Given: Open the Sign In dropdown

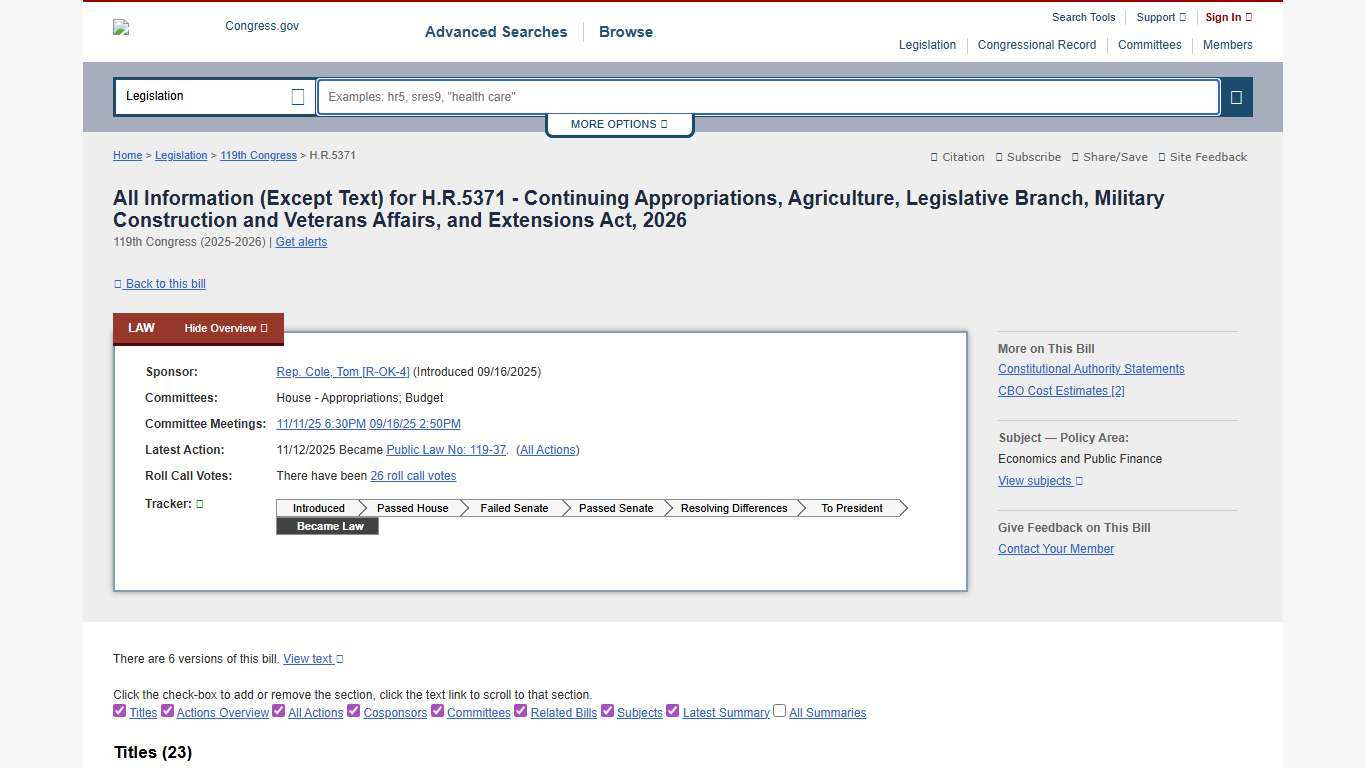Looking at the screenshot, I should click(1223, 17).
